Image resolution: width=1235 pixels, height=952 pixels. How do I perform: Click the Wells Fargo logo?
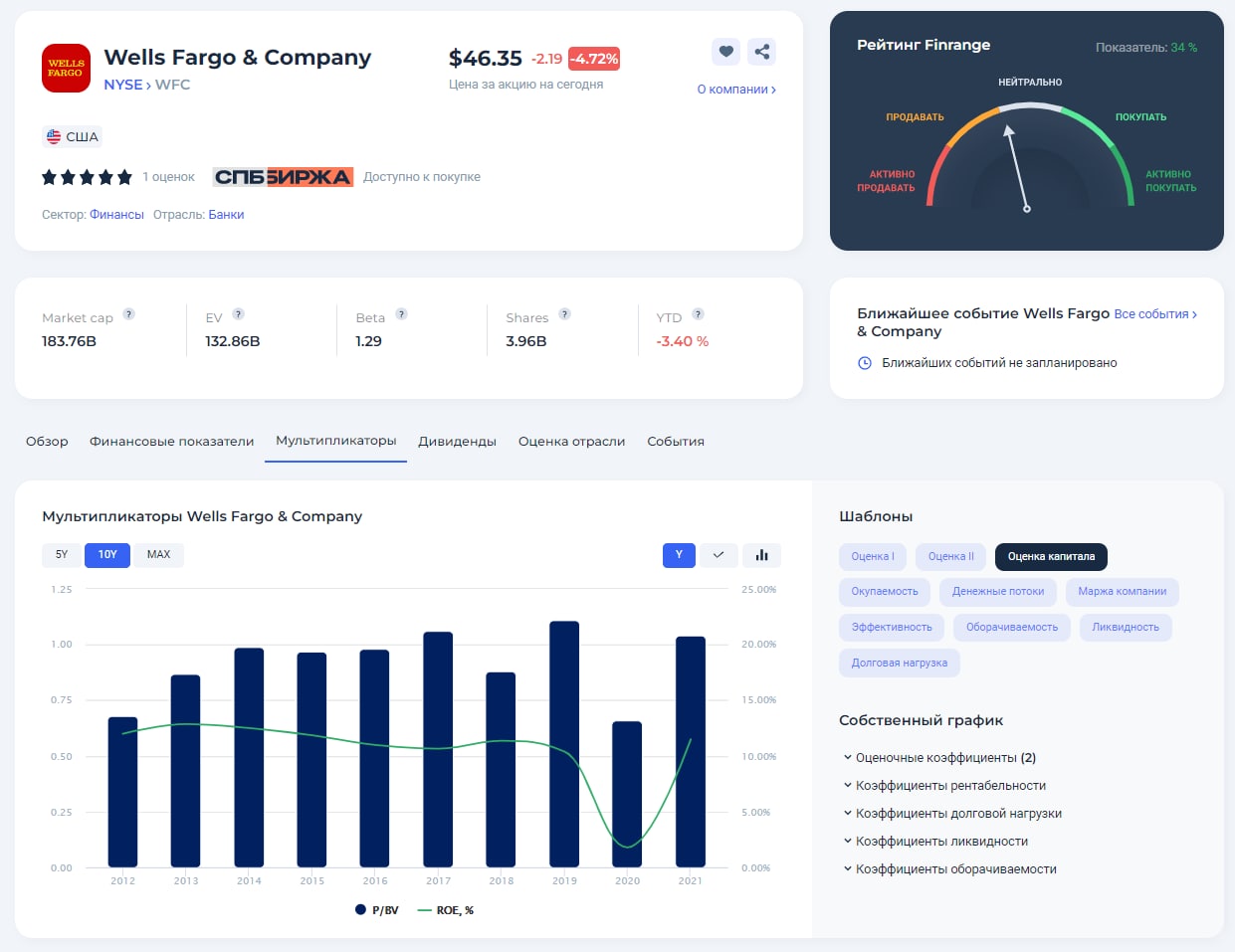coord(66,68)
